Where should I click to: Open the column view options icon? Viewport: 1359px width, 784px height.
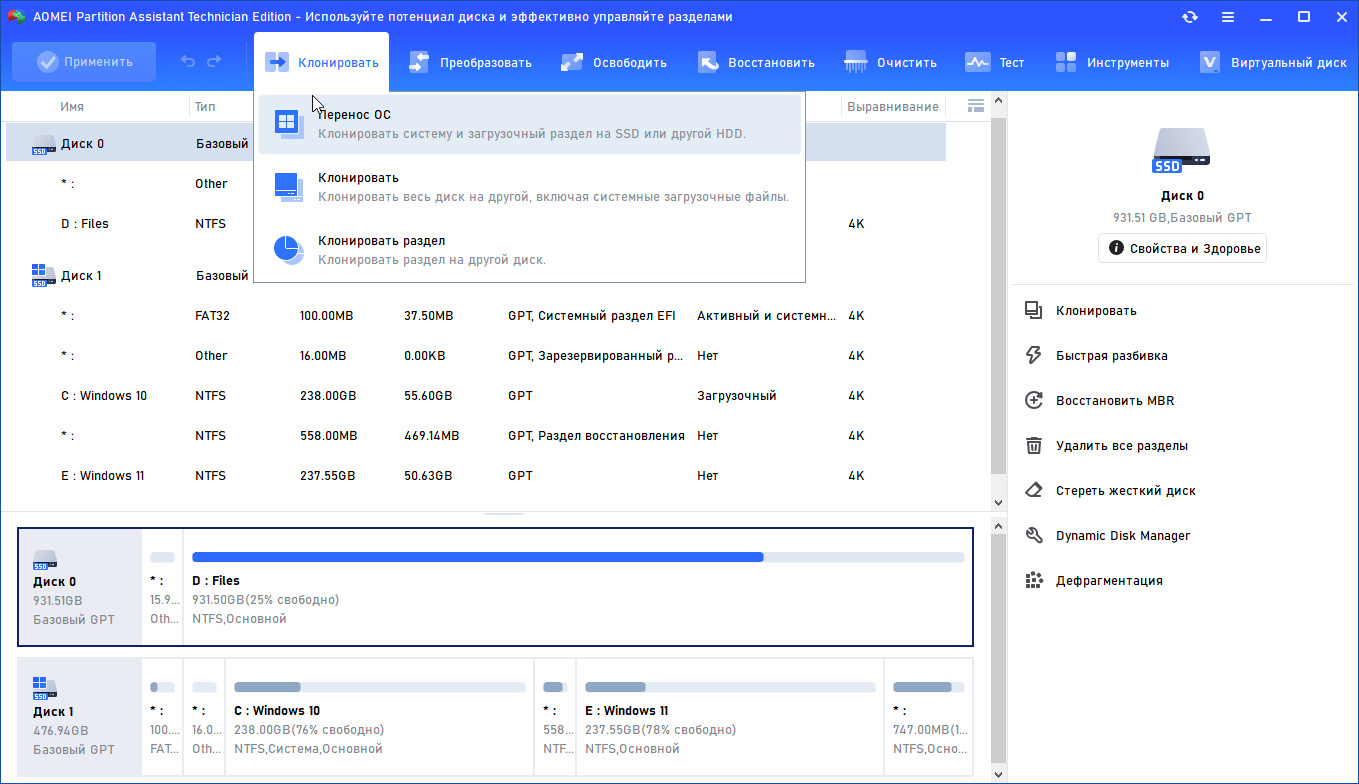pyautogui.click(x=976, y=106)
